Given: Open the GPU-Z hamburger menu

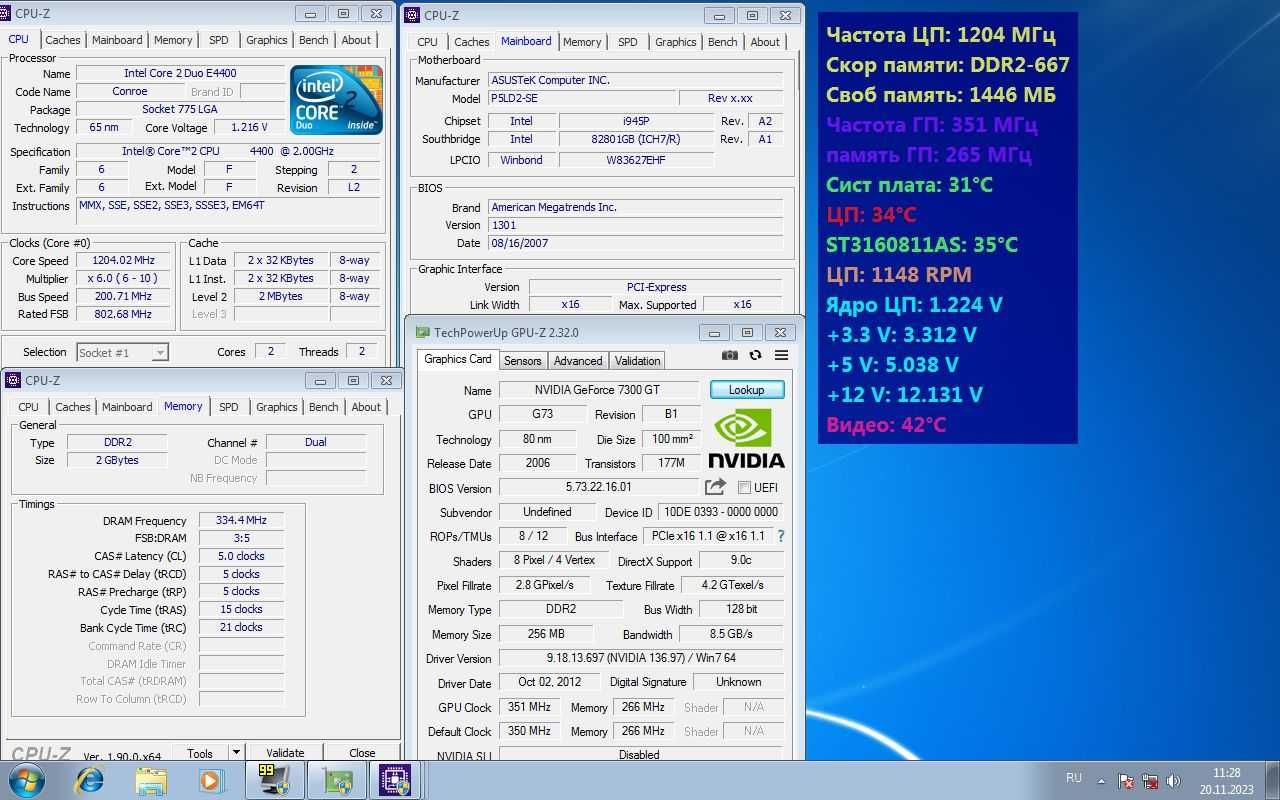Looking at the screenshot, I should (781, 355).
